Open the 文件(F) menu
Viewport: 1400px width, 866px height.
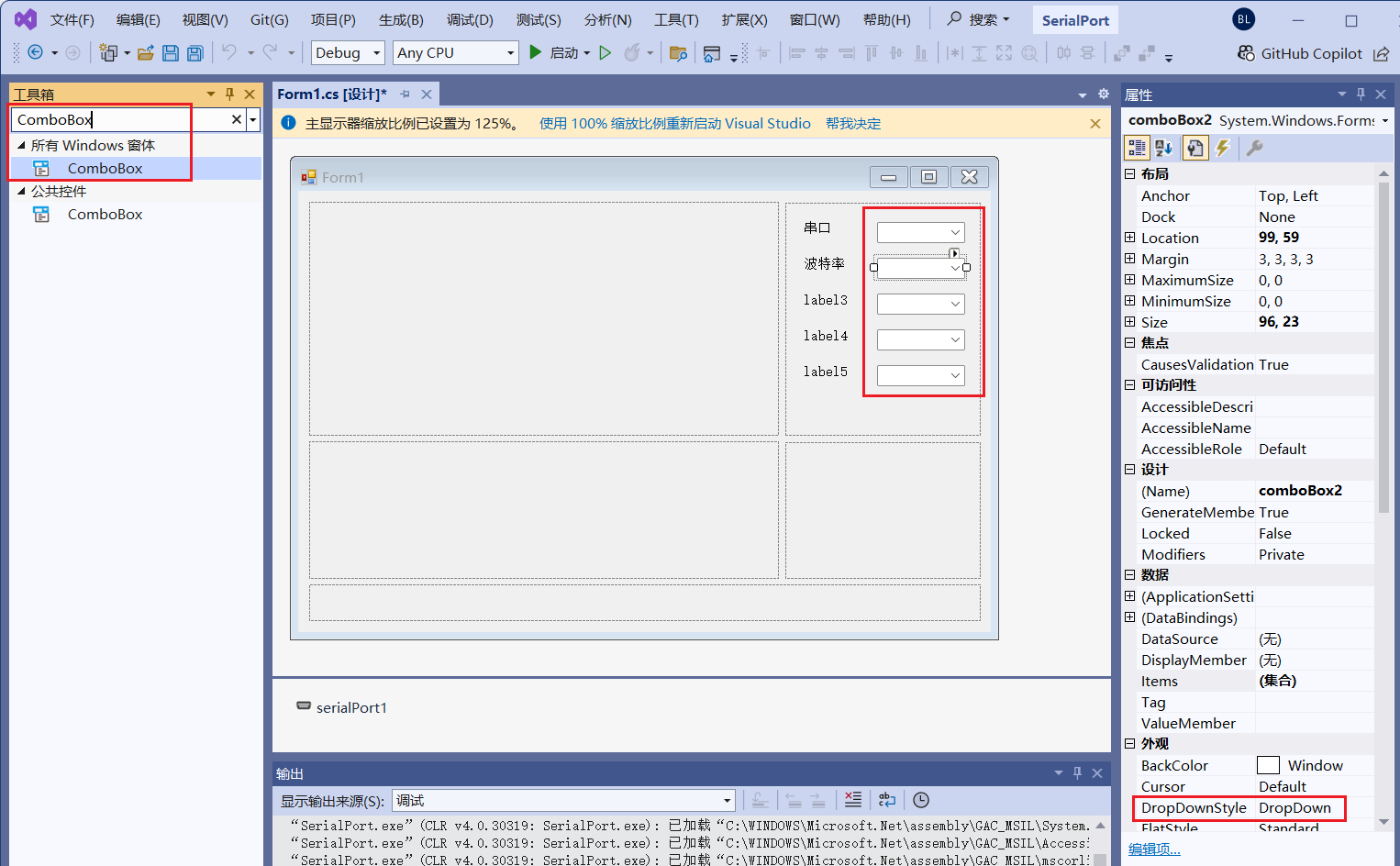click(x=72, y=19)
